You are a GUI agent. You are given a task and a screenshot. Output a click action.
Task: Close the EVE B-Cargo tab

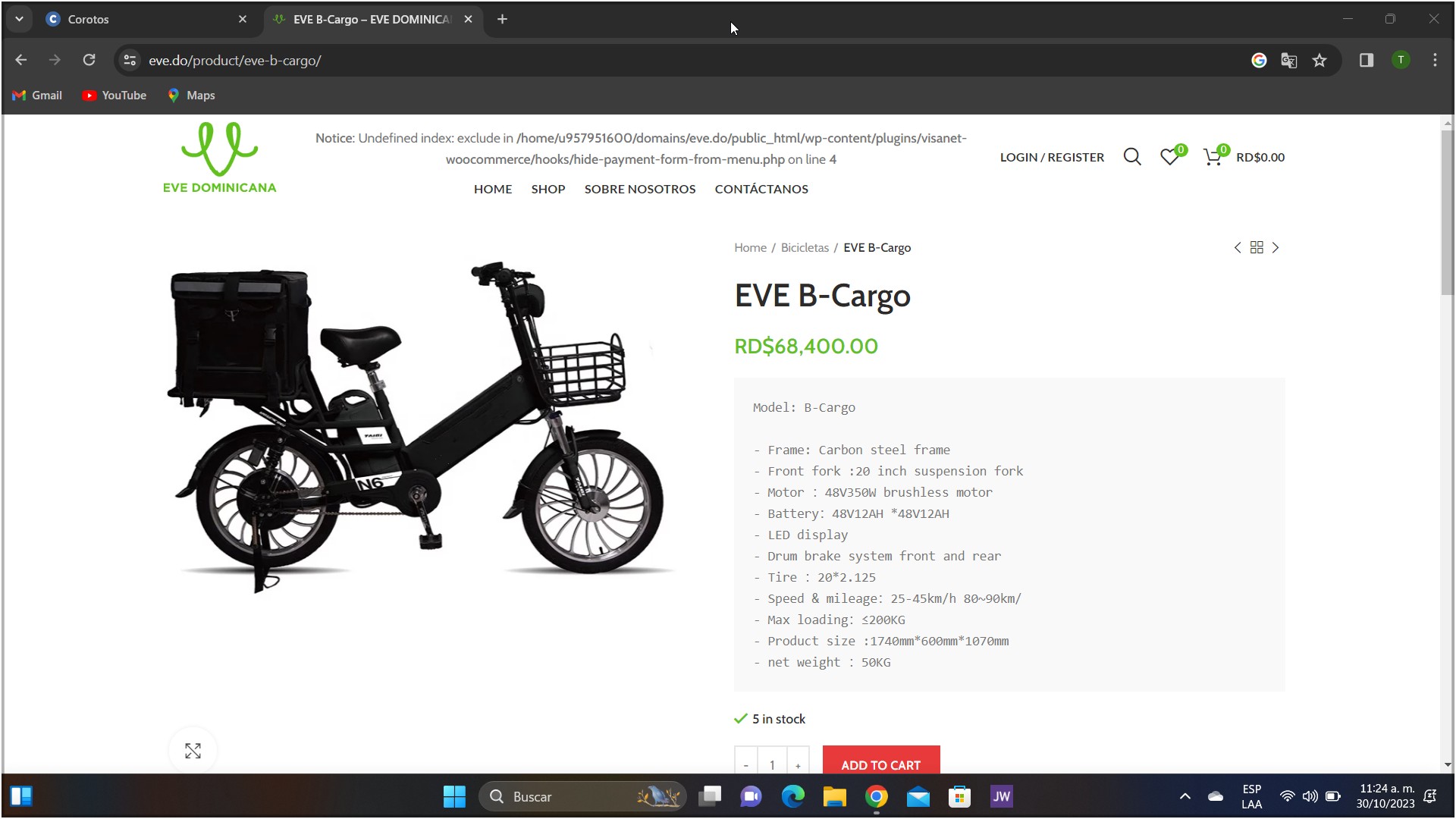coord(468,19)
